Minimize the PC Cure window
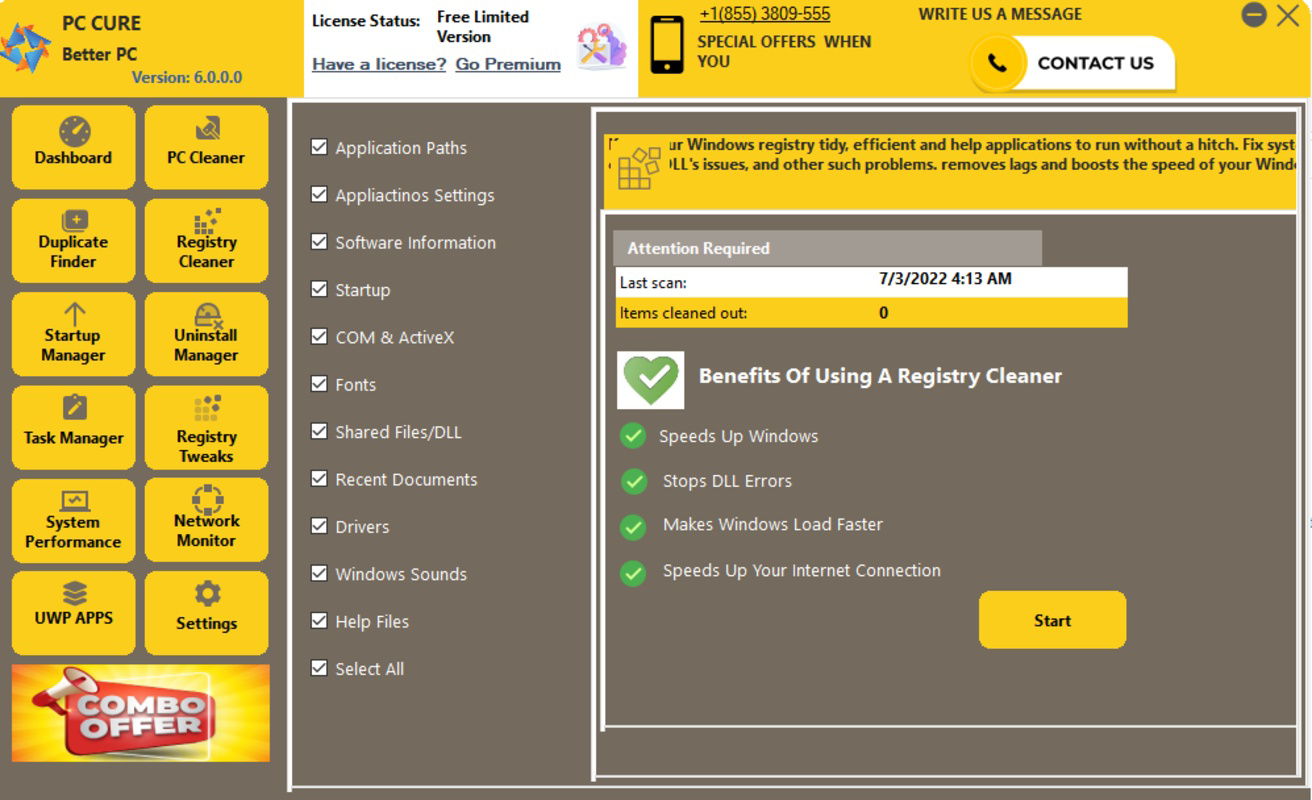The height and width of the screenshot is (800, 1312). (x=1254, y=14)
